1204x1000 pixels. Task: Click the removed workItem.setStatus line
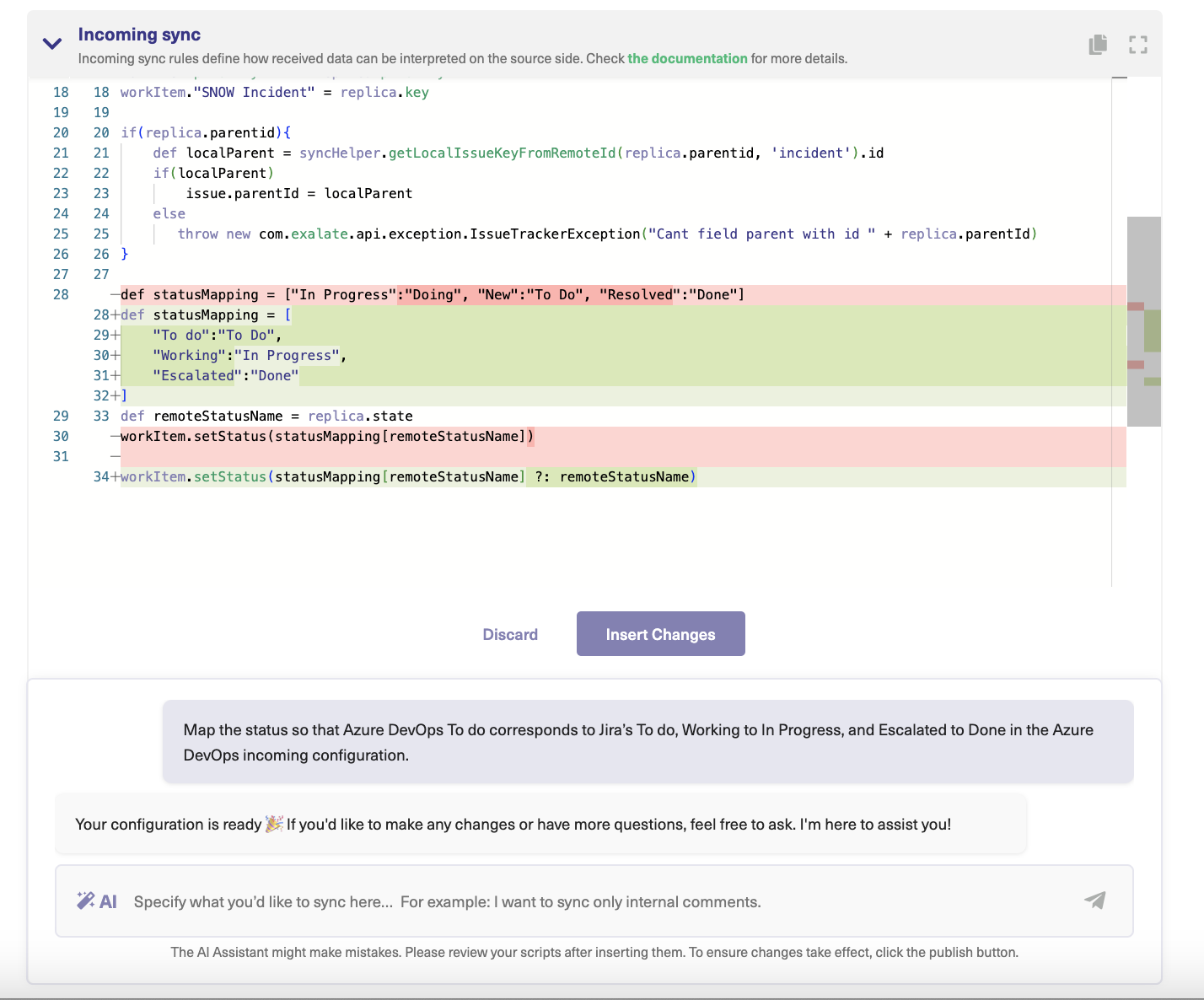tap(329, 436)
